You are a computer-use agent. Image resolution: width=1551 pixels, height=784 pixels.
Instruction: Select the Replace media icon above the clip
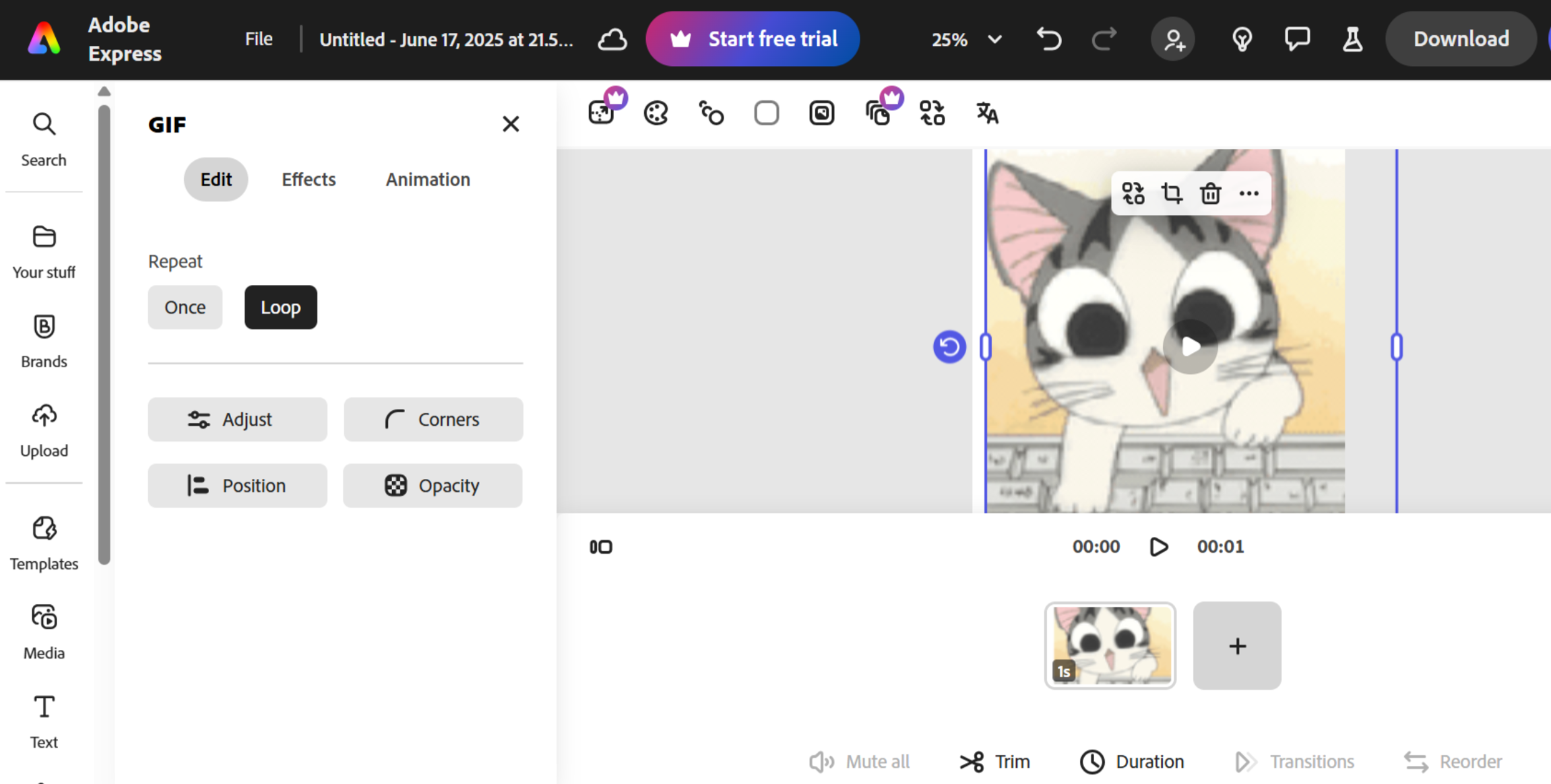[x=1132, y=193]
